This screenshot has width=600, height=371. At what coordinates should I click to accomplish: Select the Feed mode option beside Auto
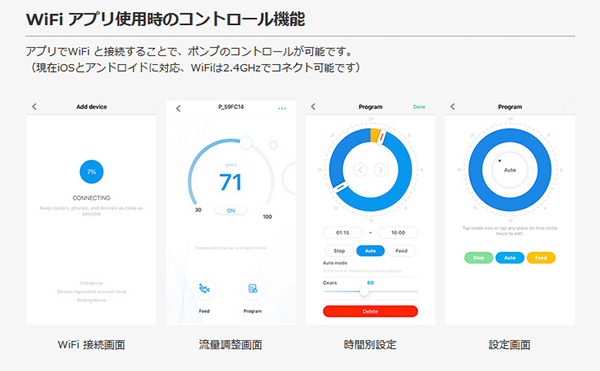click(x=401, y=251)
